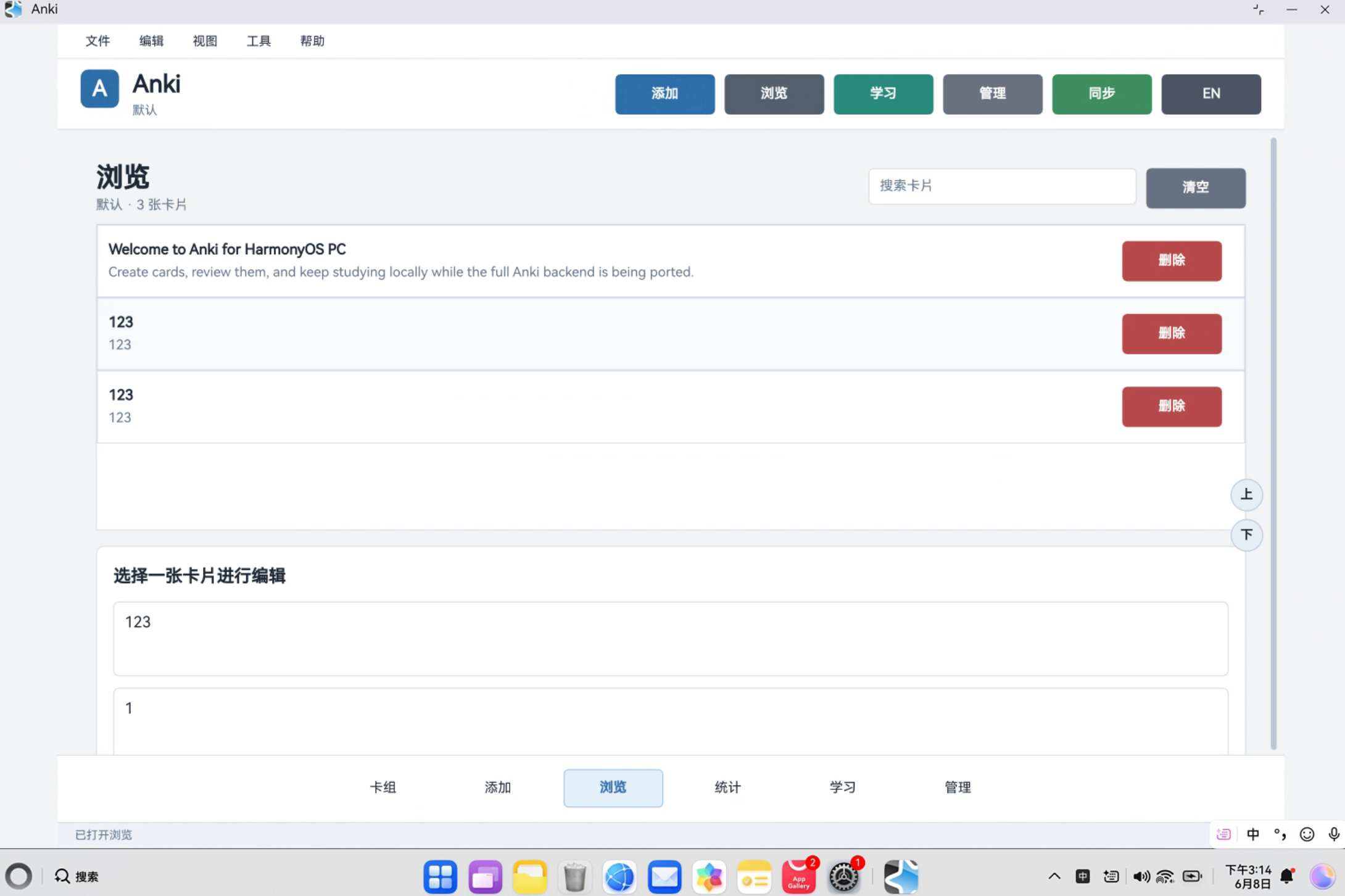
Task: Open the Wi-Fi tray icon
Action: point(1165,876)
